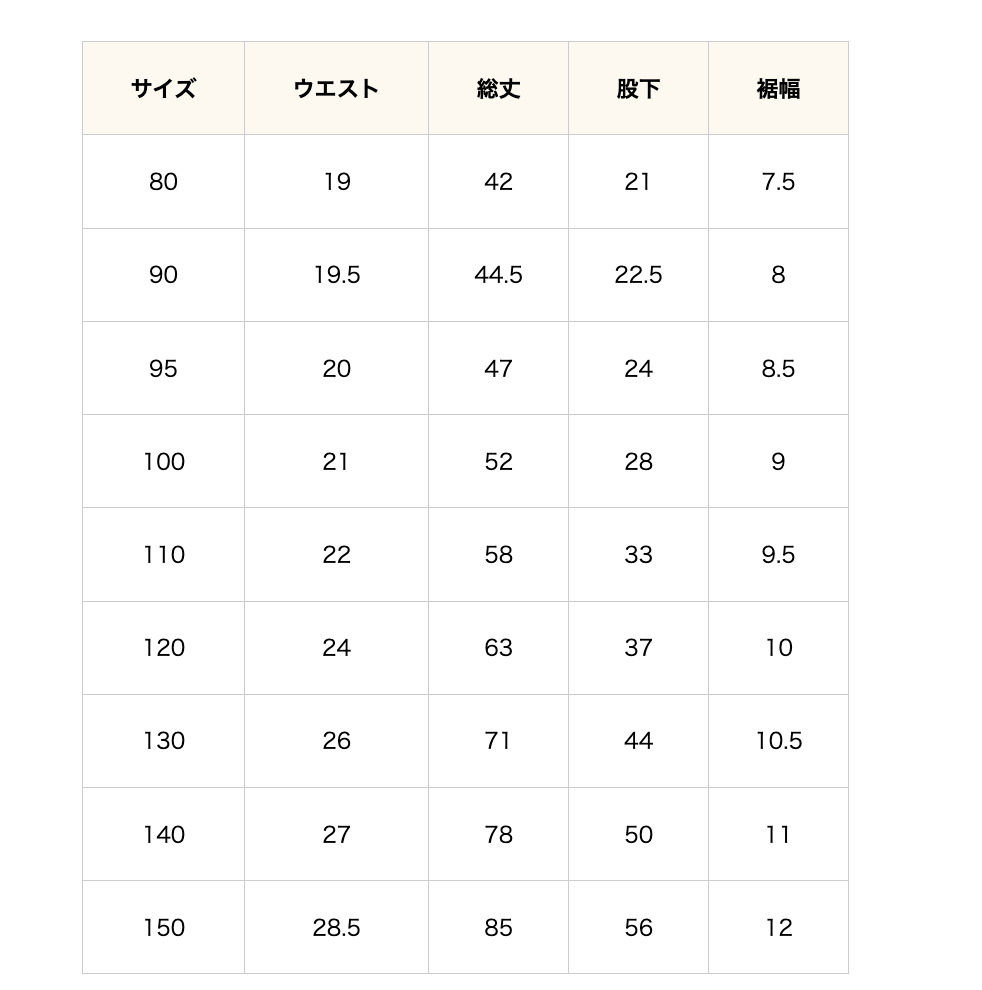Image resolution: width=982 pixels, height=990 pixels.
Task: Click the size 95 cell
Action: point(163,369)
